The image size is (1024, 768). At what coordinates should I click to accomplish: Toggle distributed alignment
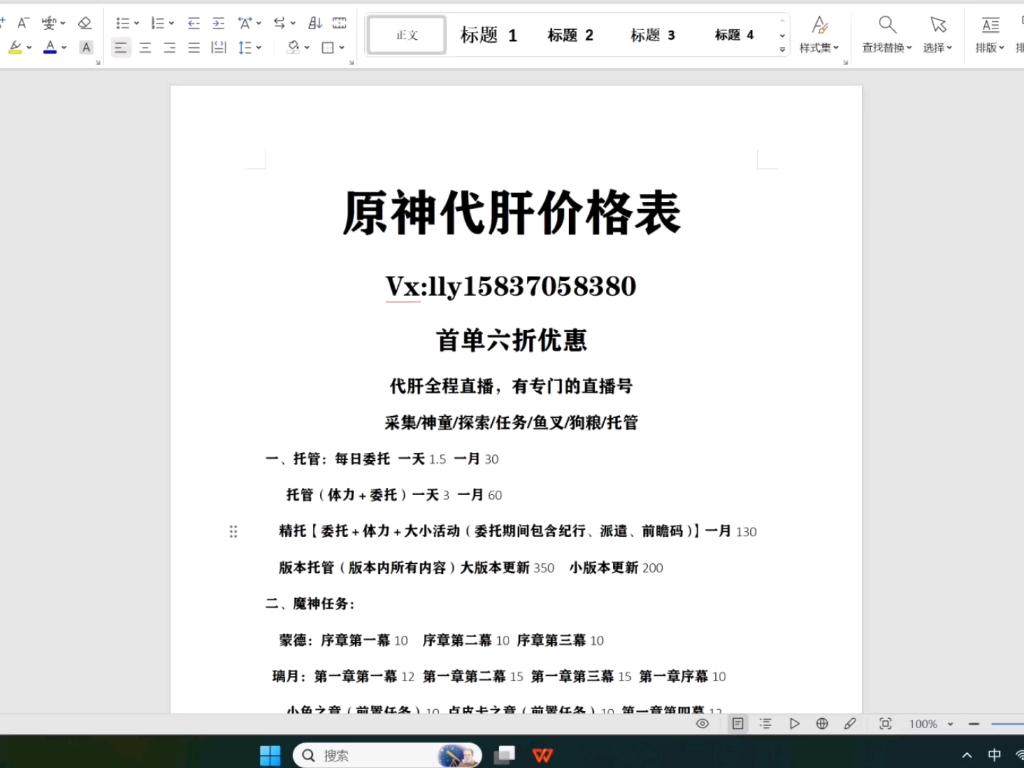tap(218, 47)
